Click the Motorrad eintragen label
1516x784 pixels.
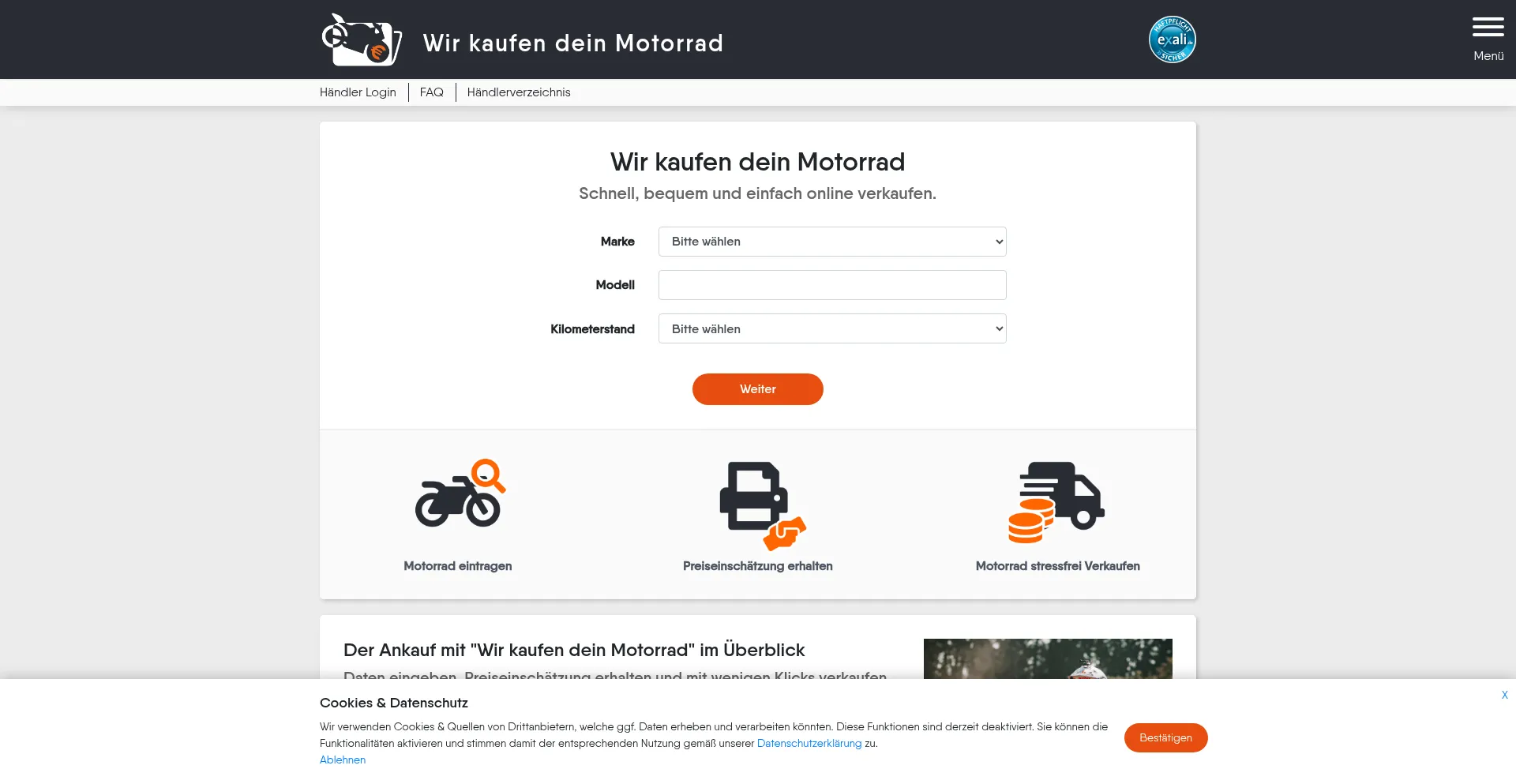coord(458,566)
